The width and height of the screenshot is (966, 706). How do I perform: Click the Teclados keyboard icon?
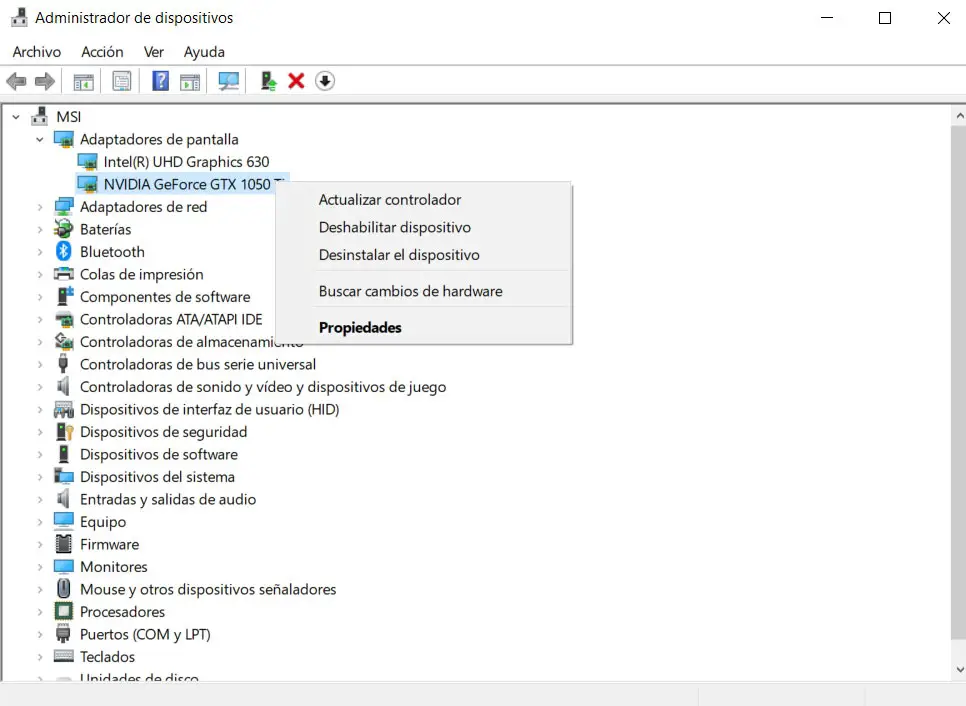coord(63,656)
